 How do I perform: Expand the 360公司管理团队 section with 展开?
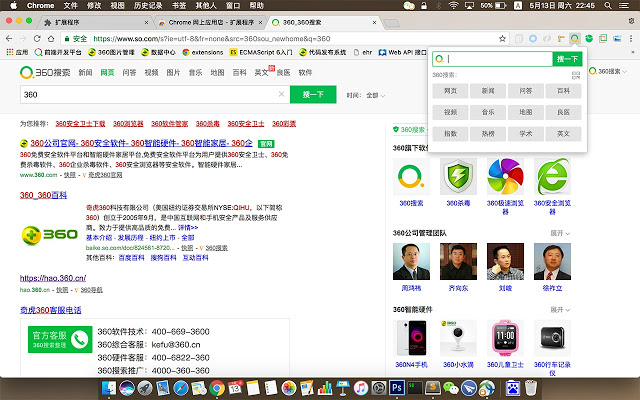(560, 233)
